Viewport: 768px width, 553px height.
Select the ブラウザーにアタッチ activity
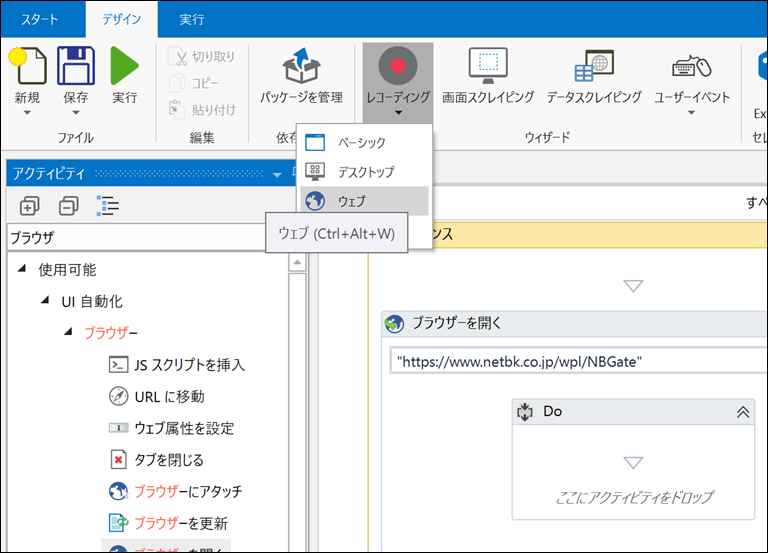[x=175, y=491]
